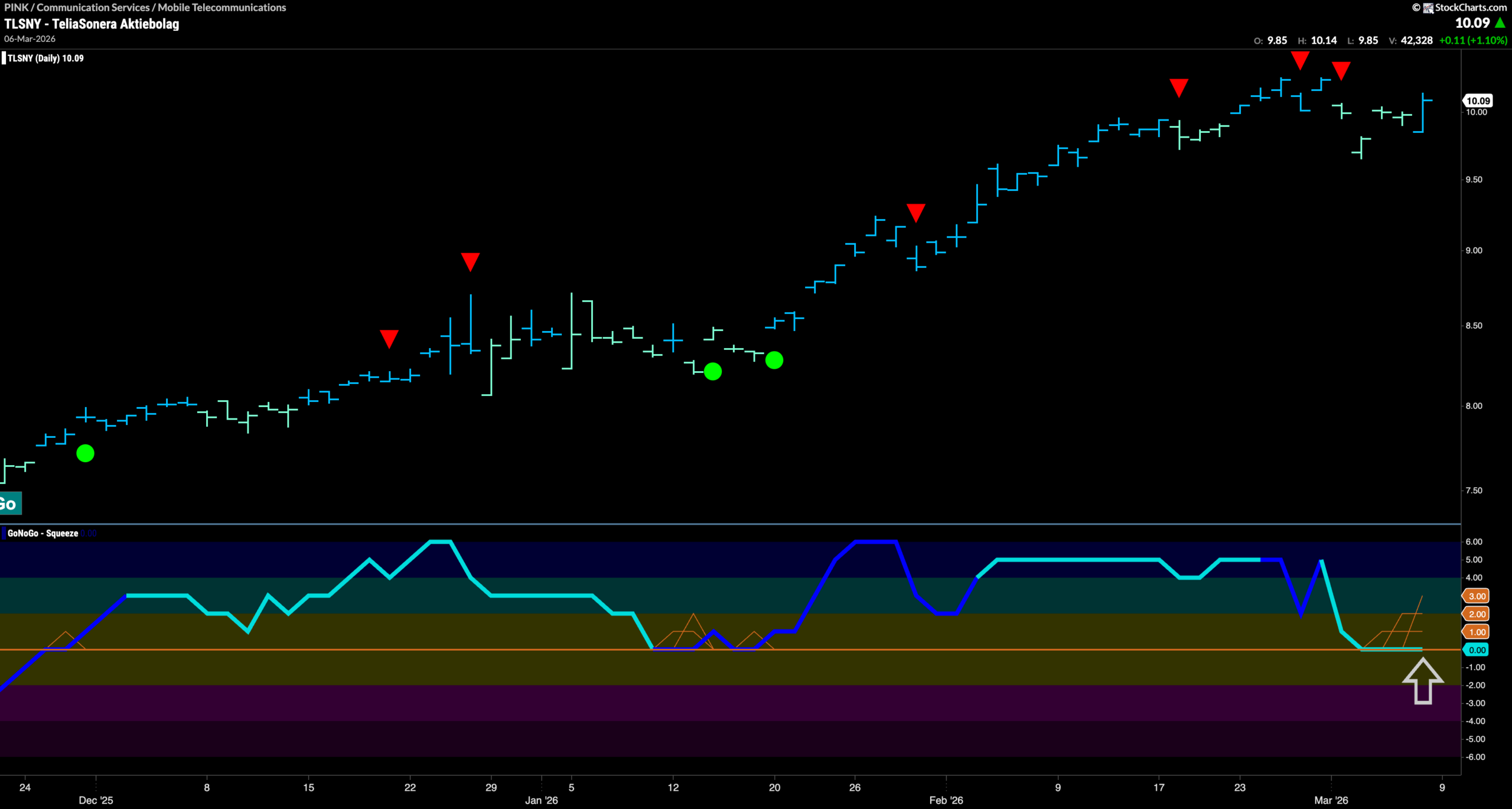Image resolution: width=1512 pixels, height=809 pixels.
Task: Click the 06-Mar-2026 date label
Action: coord(30,39)
